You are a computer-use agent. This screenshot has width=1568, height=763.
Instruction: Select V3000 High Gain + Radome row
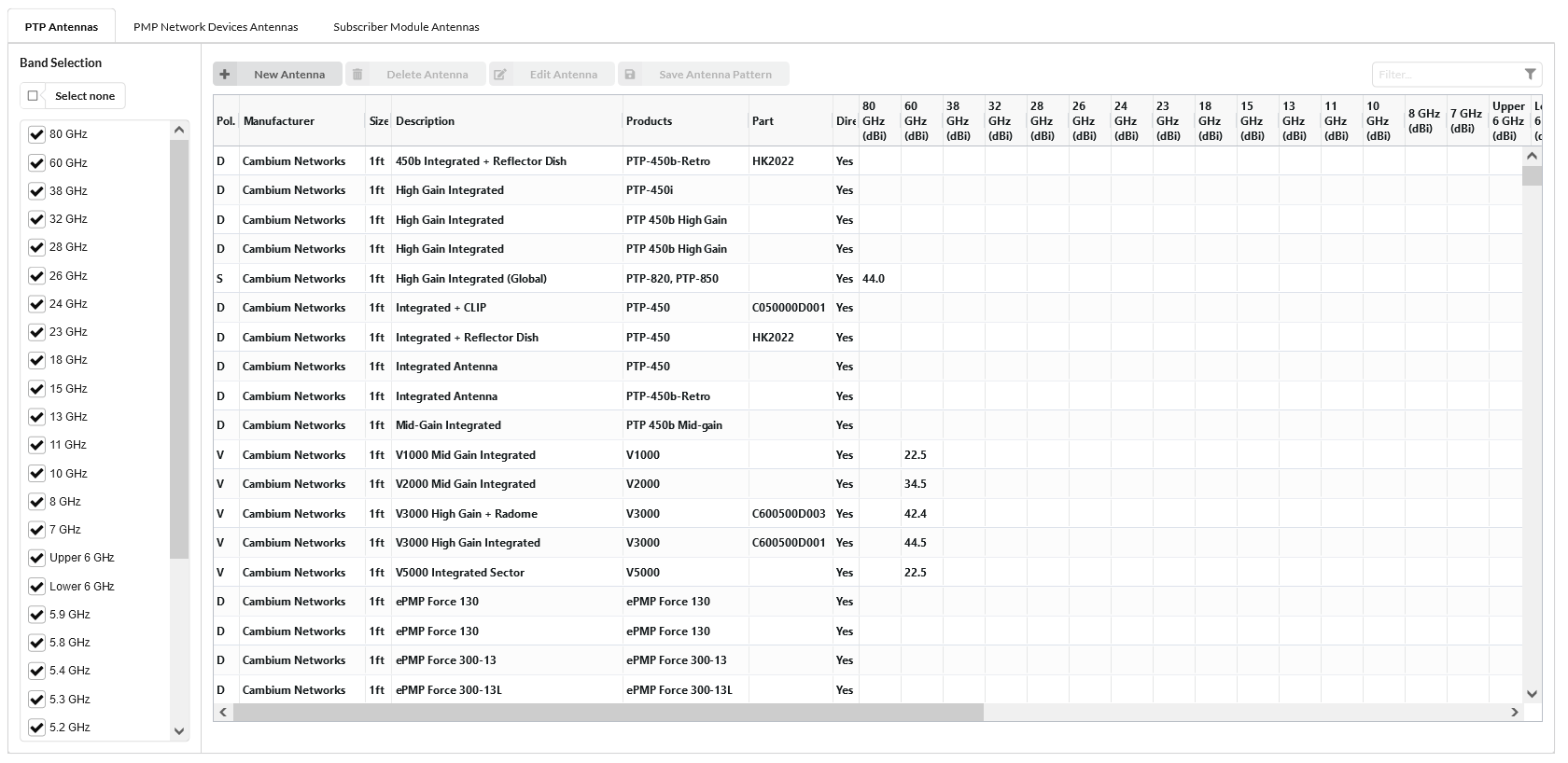[x=867, y=514]
